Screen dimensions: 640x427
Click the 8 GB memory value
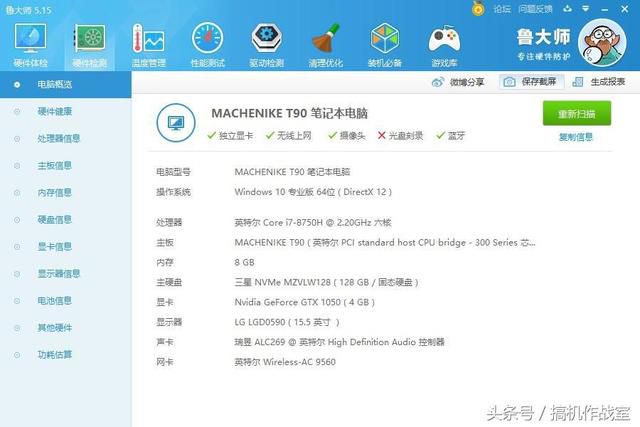pos(244,262)
